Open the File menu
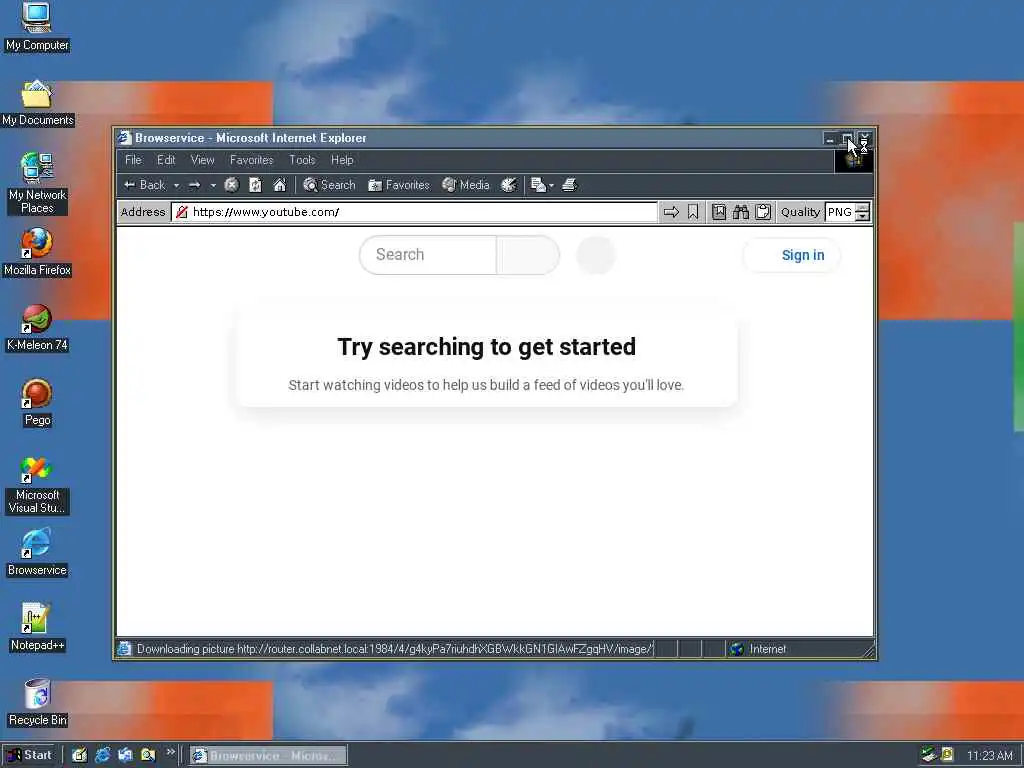Image resolution: width=1024 pixels, height=768 pixels. (133, 160)
